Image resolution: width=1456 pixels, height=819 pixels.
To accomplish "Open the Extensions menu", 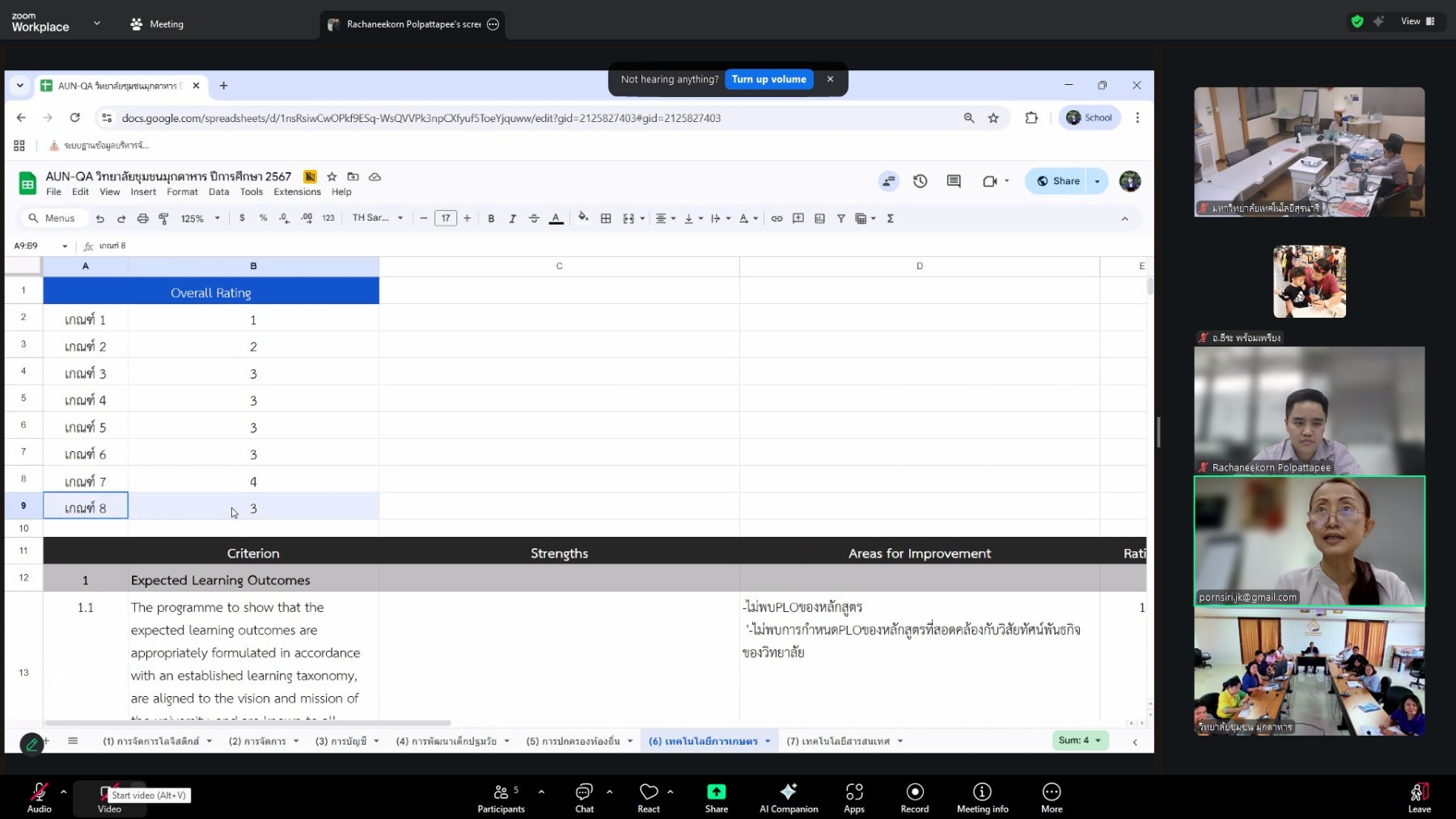I will coord(297,192).
